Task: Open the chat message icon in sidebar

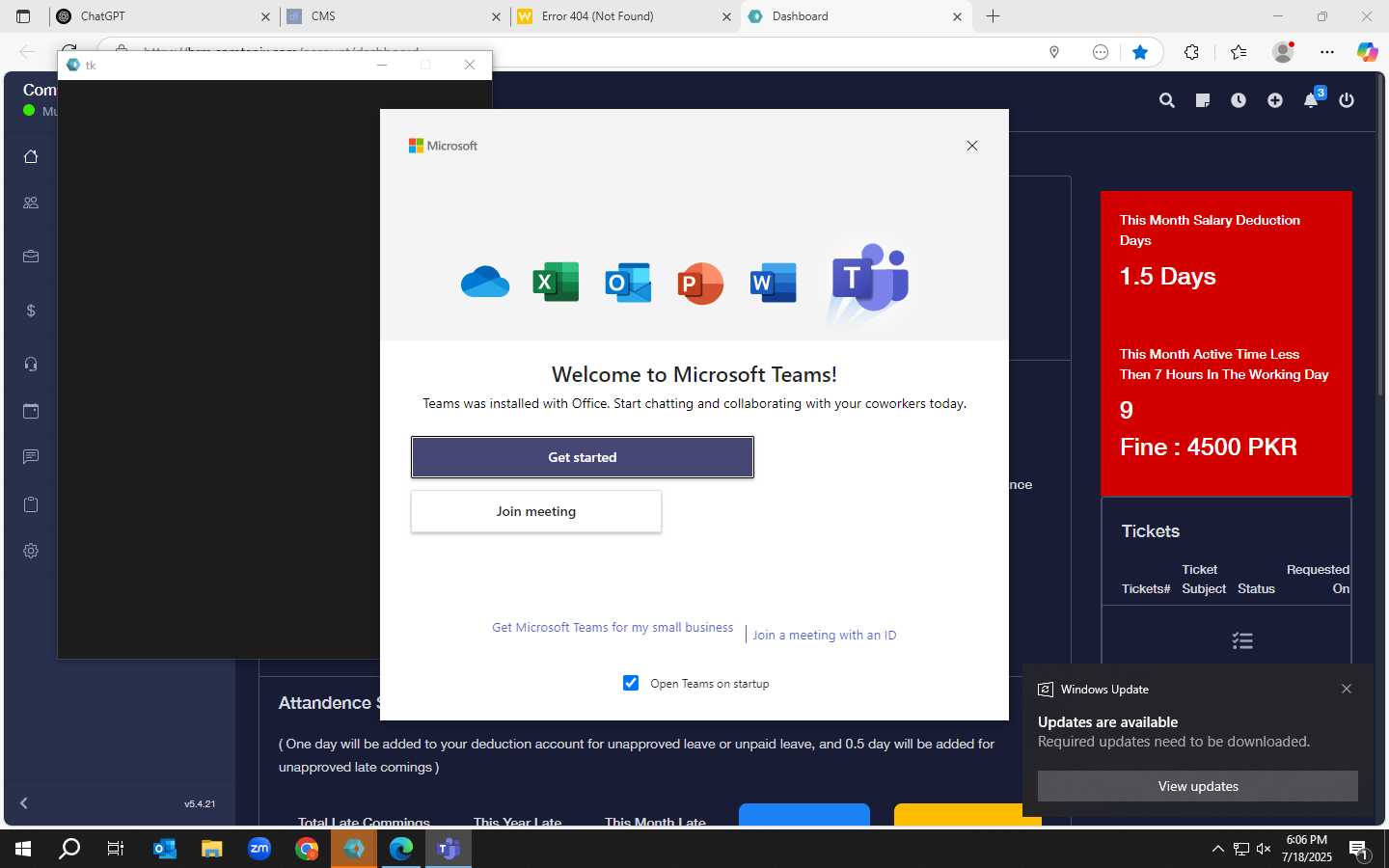Action: [31, 457]
